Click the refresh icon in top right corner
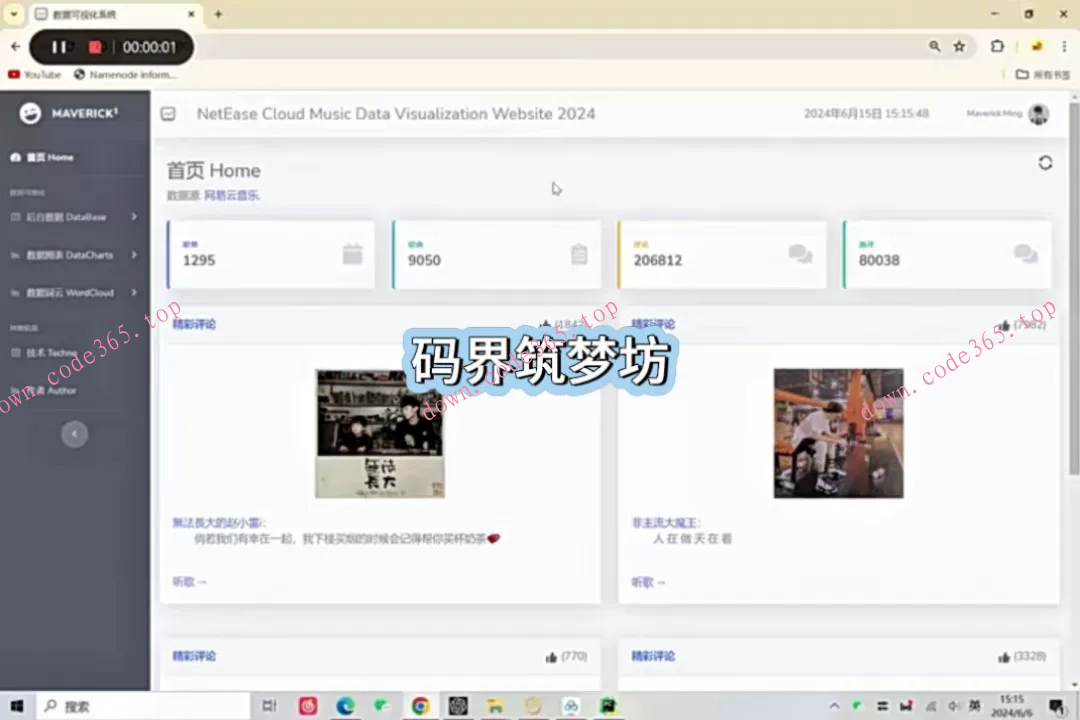This screenshot has width=1080, height=720. click(x=1045, y=163)
